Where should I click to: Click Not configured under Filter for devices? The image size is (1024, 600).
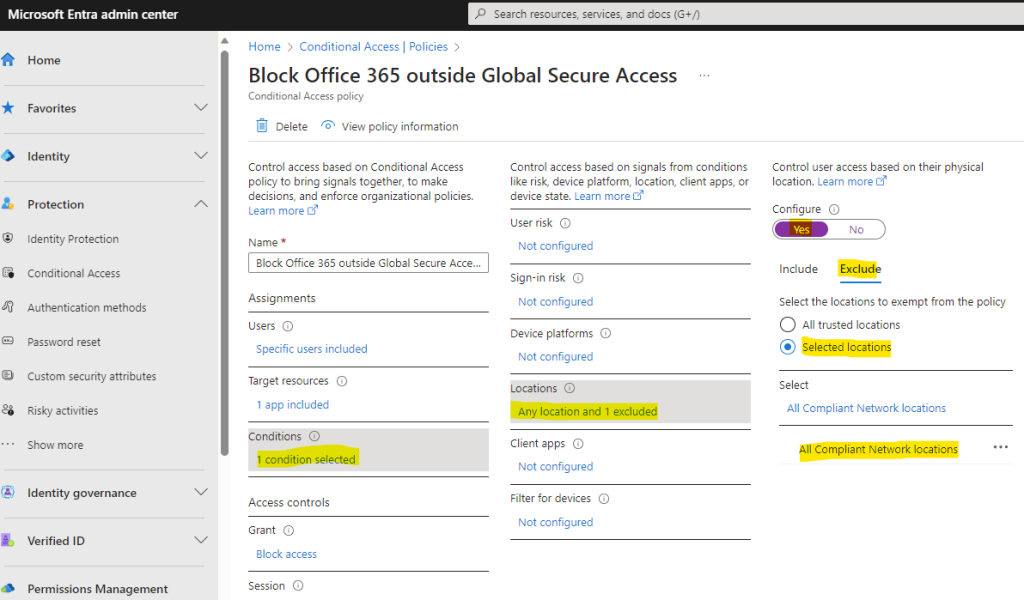556,522
